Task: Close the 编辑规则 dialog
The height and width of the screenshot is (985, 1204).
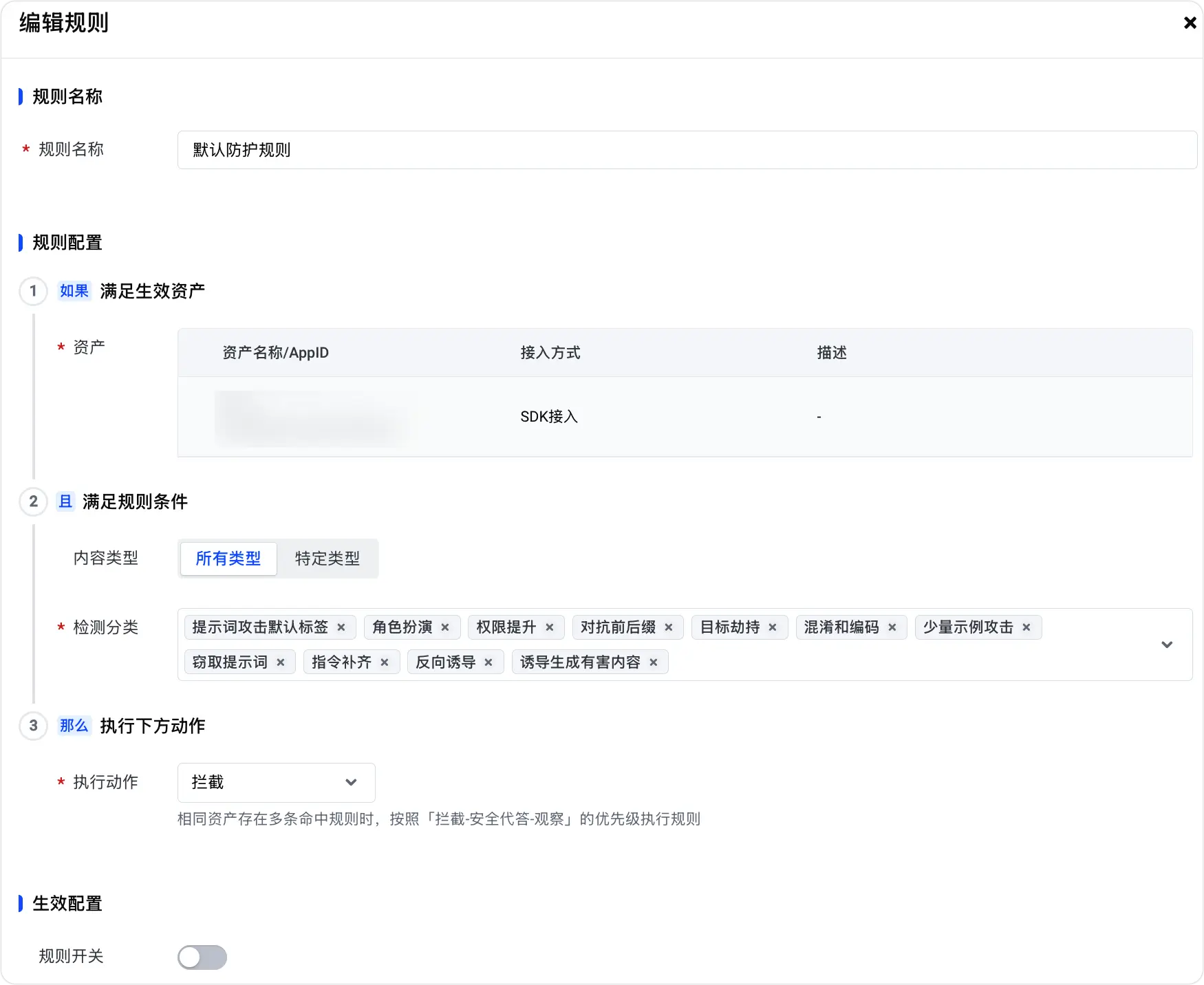Action: [x=1190, y=23]
